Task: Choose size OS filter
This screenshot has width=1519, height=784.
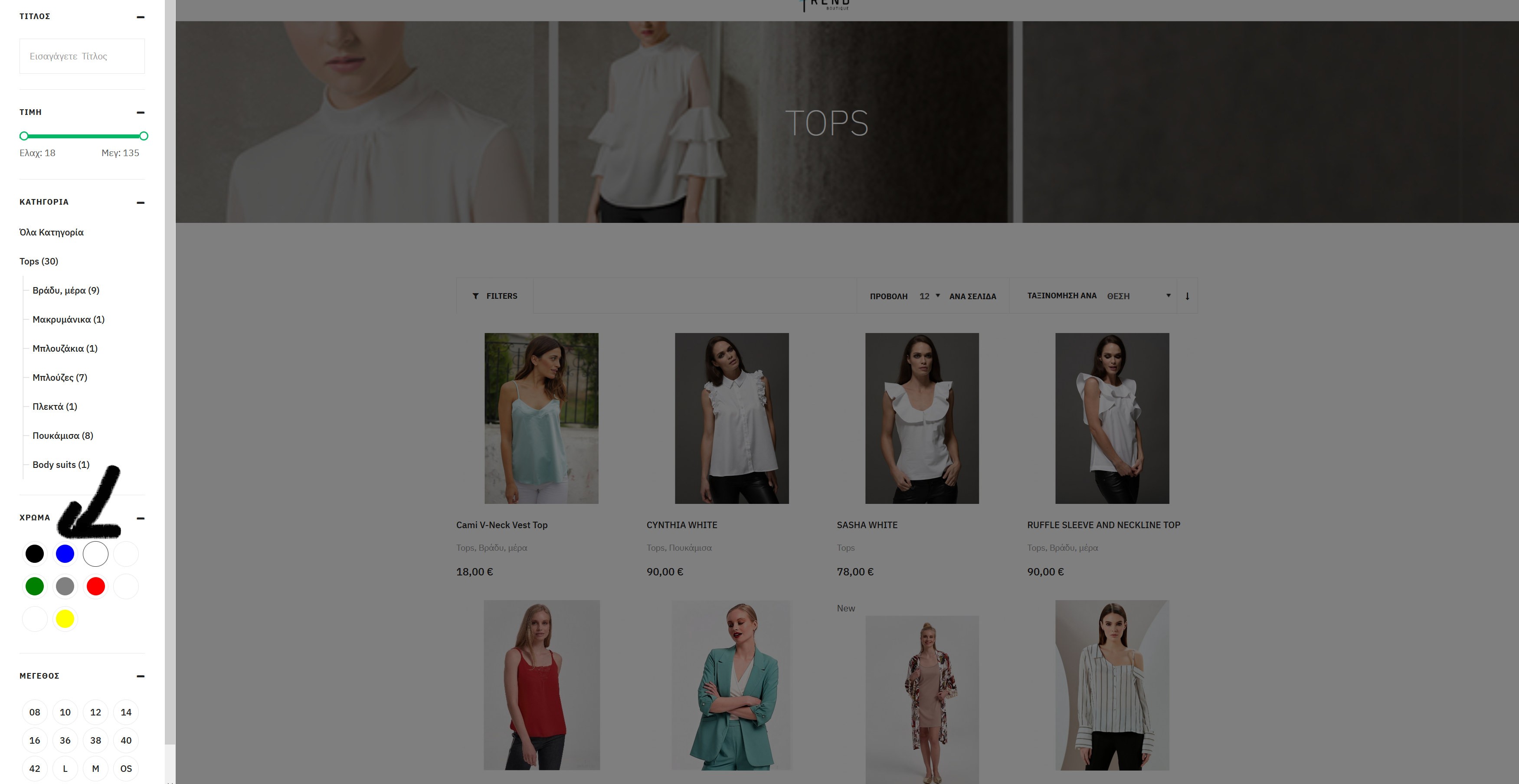Action: (126, 769)
